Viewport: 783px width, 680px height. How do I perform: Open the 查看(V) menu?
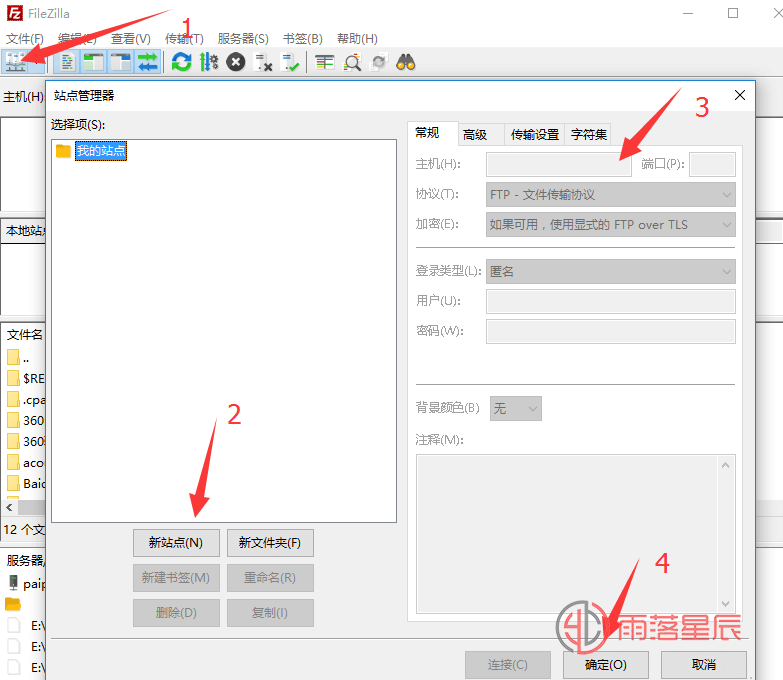click(130, 38)
